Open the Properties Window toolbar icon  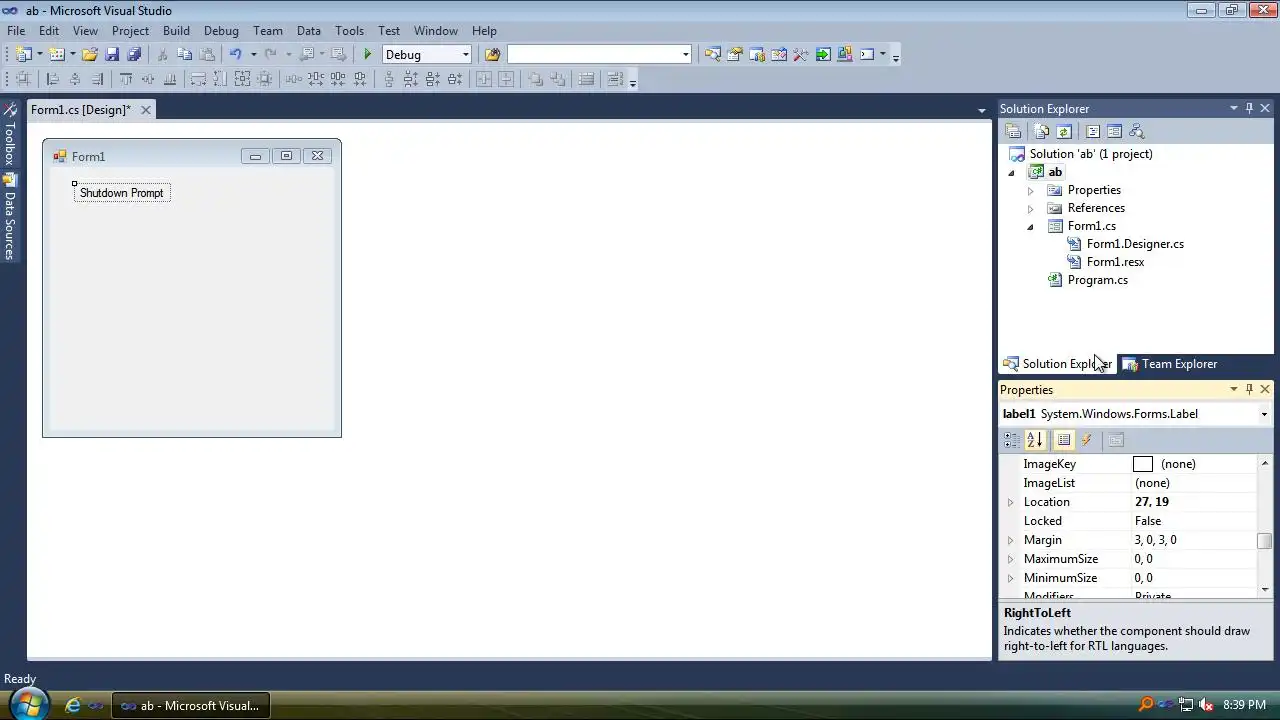tap(734, 54)
